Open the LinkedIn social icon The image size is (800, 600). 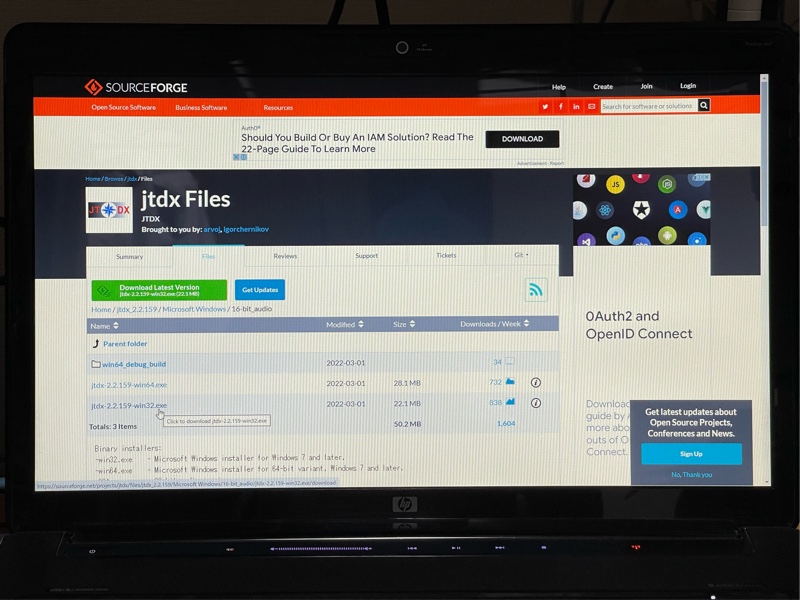pyautogui.click(x=576, y=106)
